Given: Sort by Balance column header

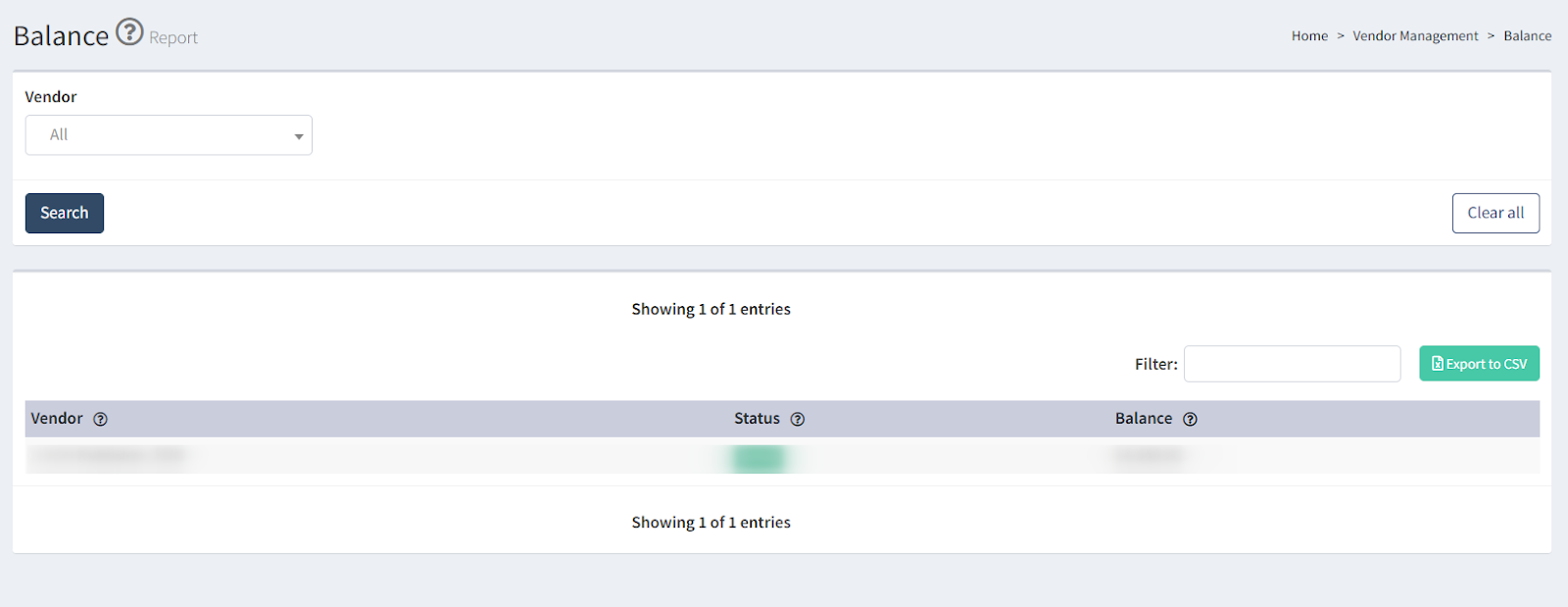Looking at the screenshot, I should (1144, 419).
